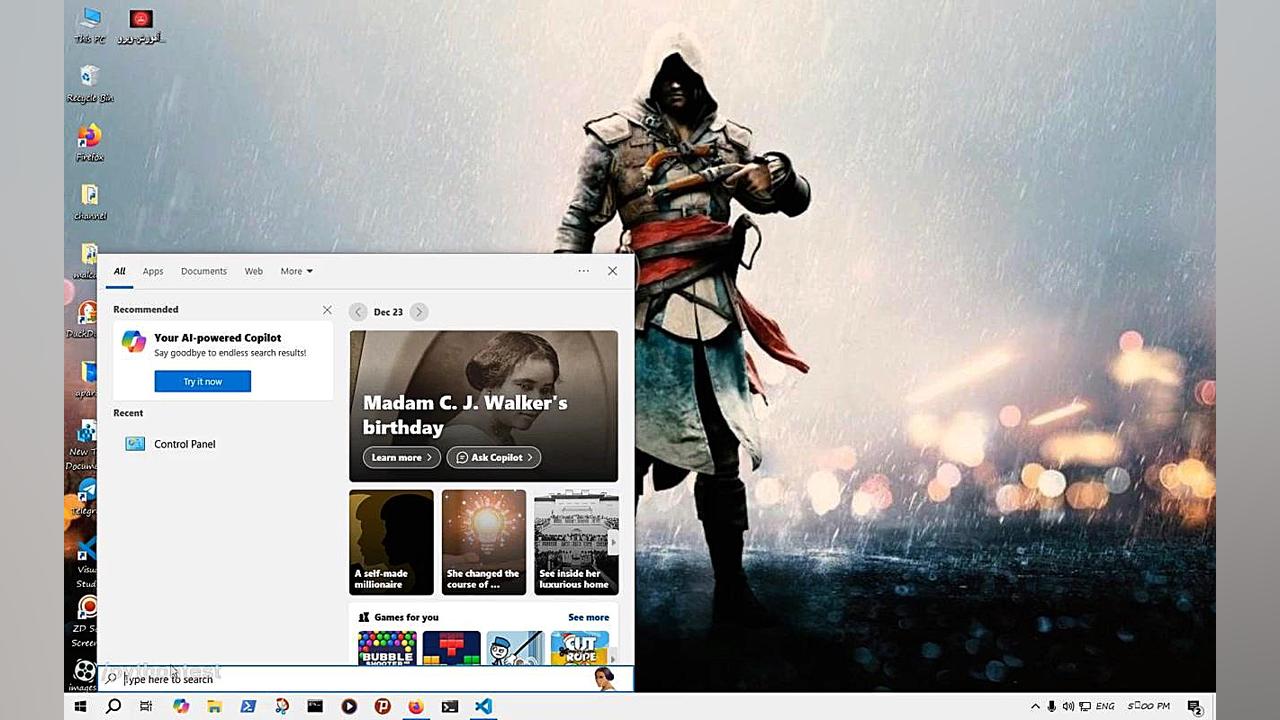Open the notification Action Center
Viewport: 1280px width, 720px height.
click(1194, 707)
